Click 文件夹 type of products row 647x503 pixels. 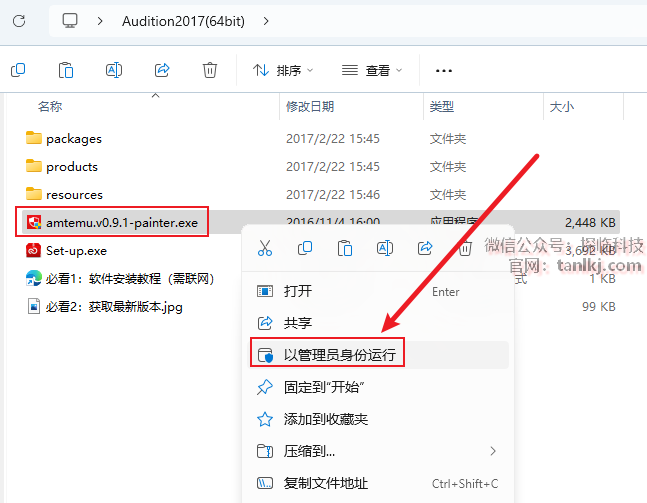click(x=448, y=167)
